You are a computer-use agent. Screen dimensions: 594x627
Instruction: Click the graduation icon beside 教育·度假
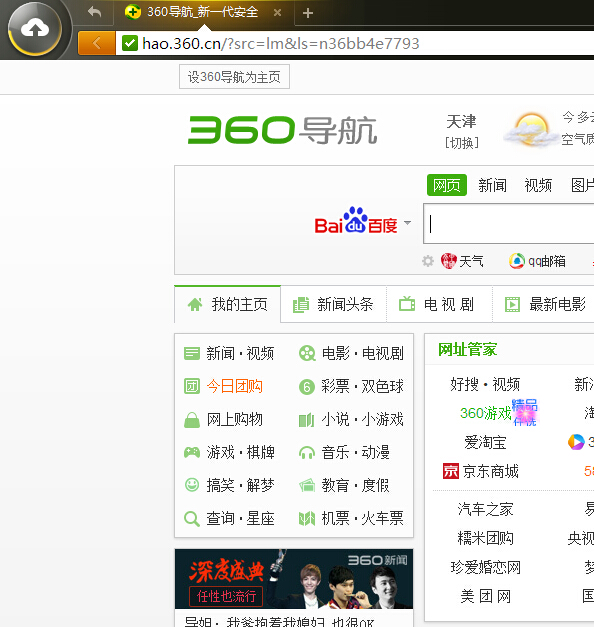307,486
